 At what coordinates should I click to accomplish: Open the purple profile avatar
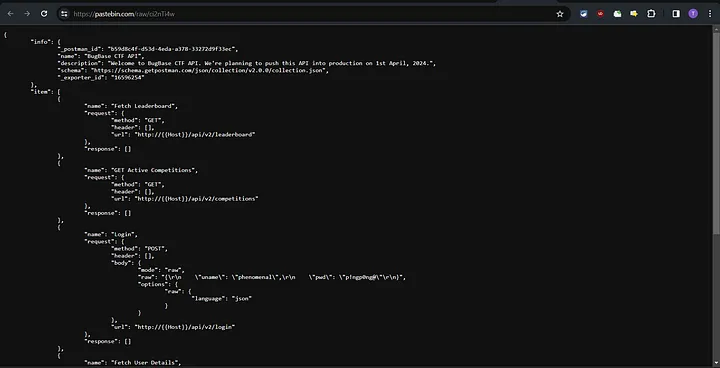point(693,14)
